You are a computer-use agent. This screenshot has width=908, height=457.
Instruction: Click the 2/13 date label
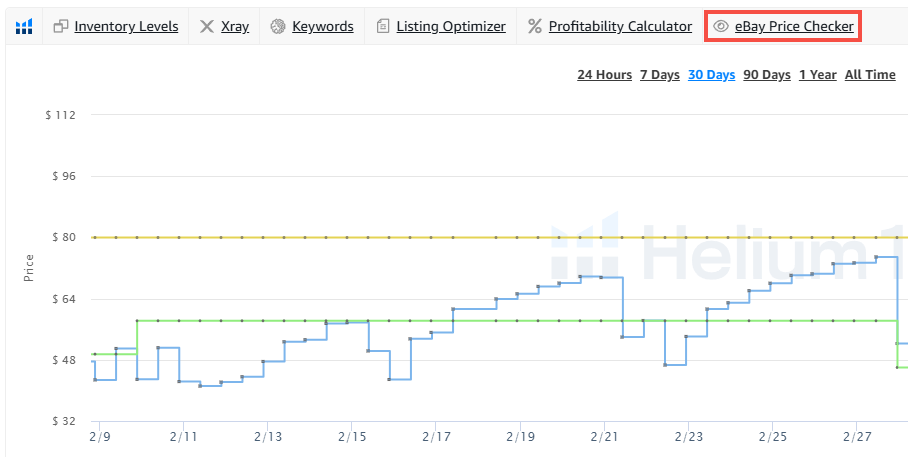point(268,437)
